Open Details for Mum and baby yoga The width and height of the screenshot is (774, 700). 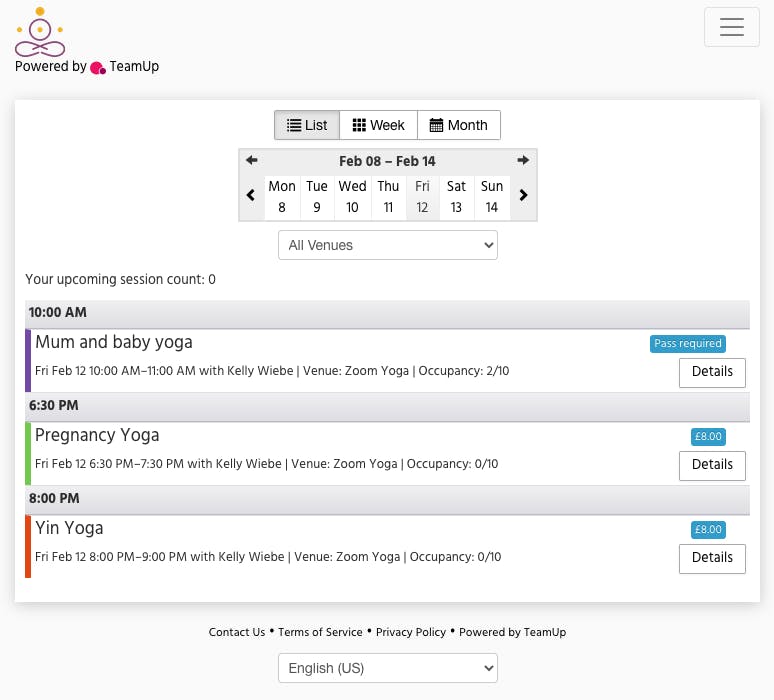click(712, 373)
